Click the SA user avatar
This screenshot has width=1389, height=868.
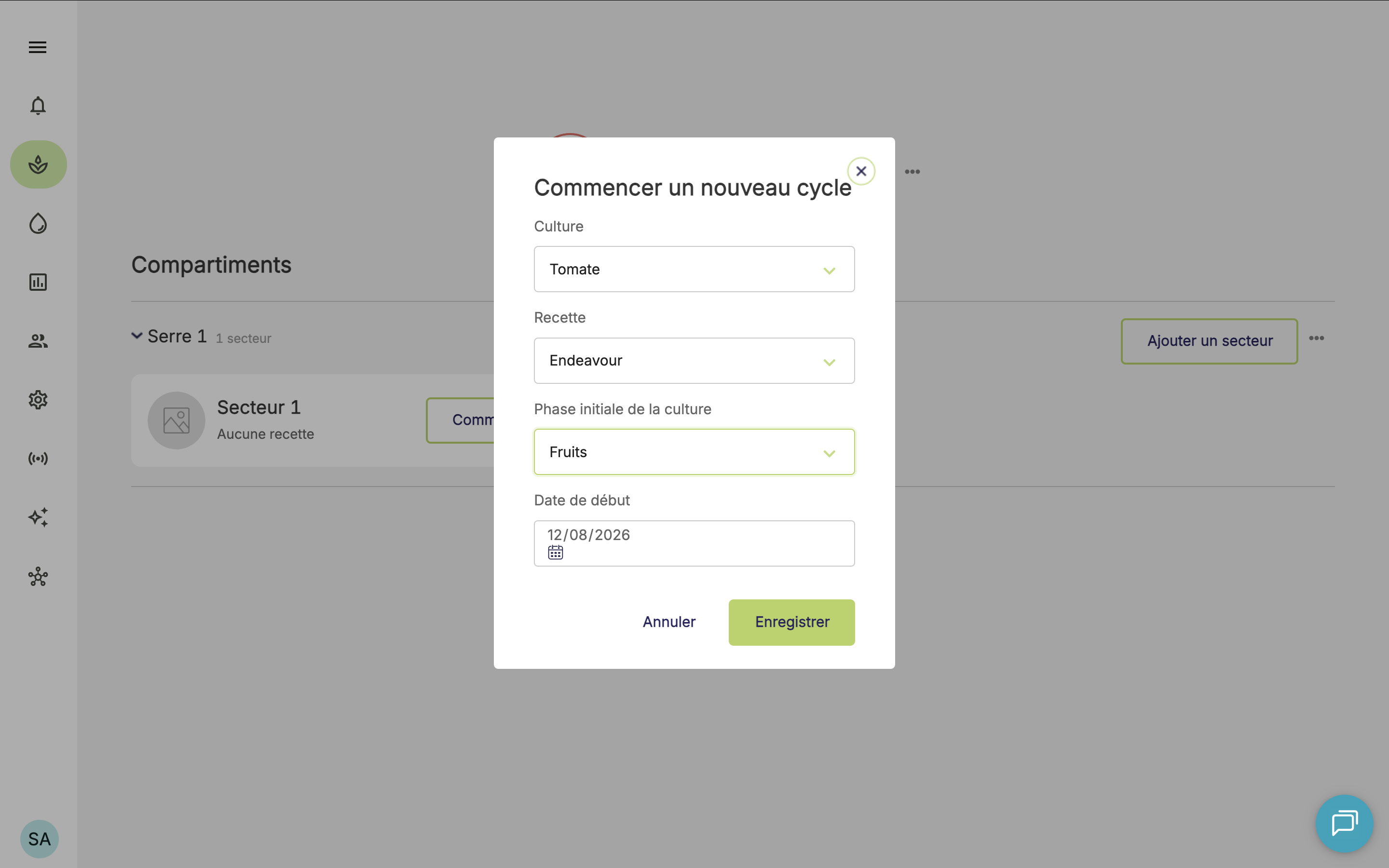40,839
